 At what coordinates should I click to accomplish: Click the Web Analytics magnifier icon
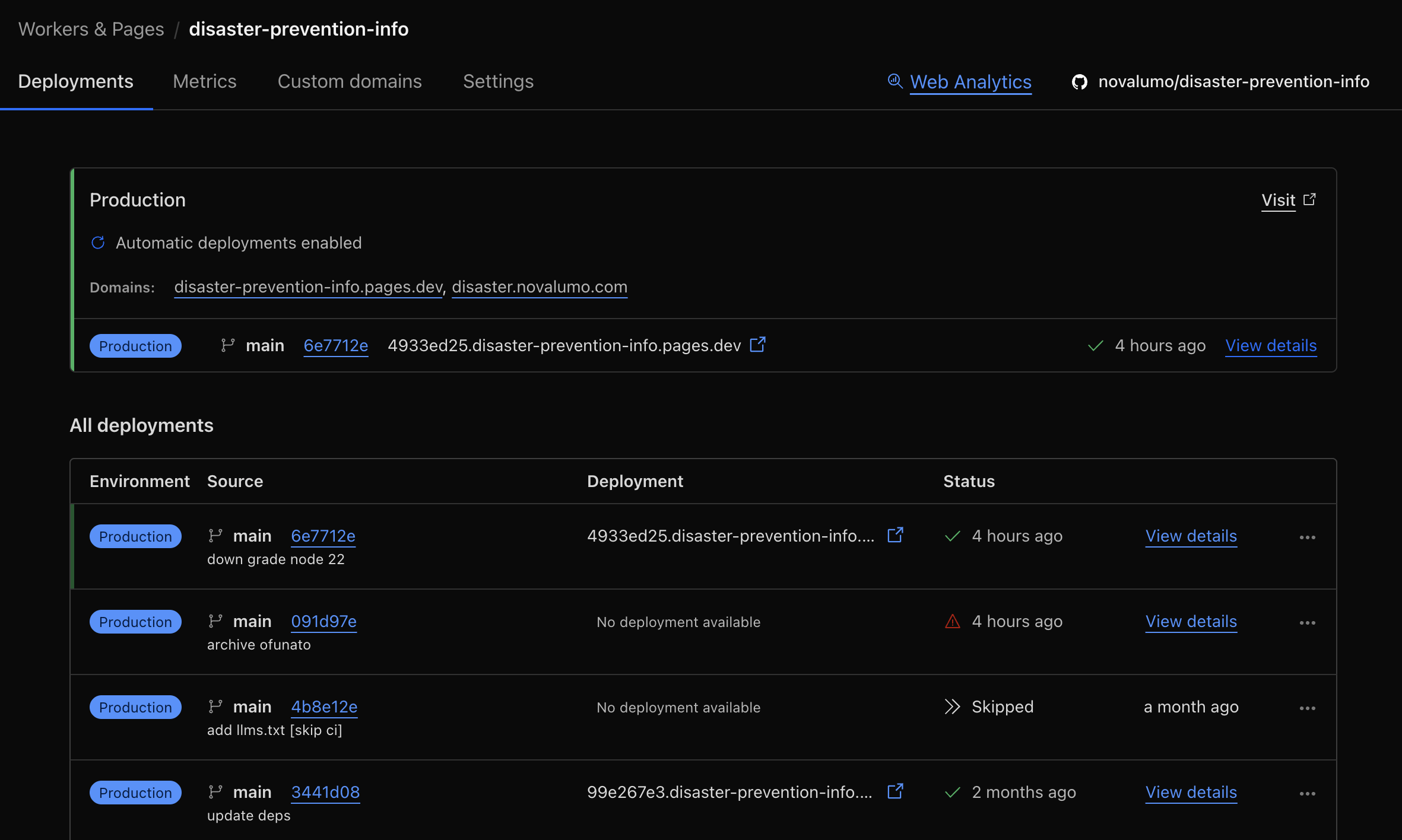pyautogui.click(x=895, y=81)
